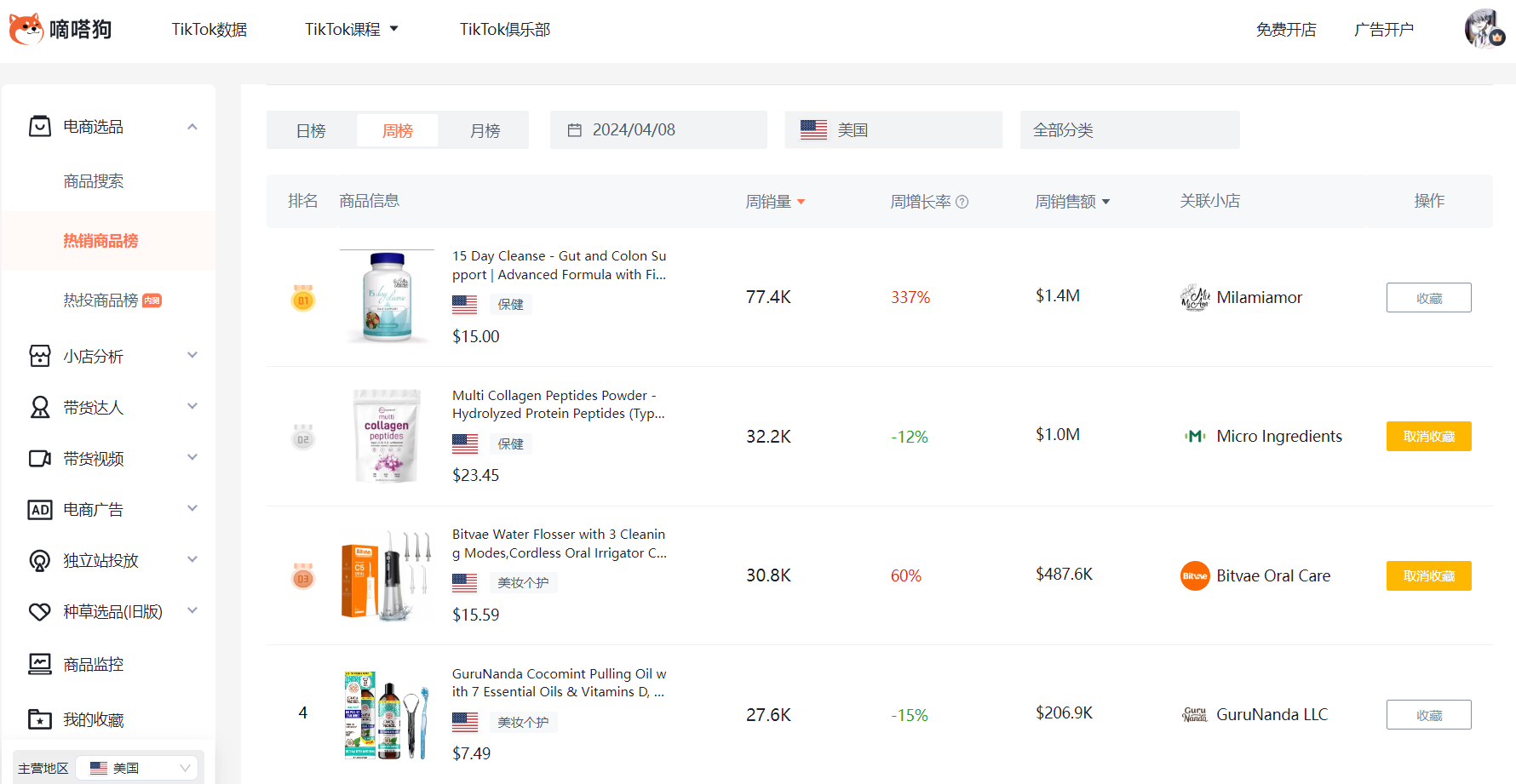This screenshot has width=1516, height=784.
Task: Open the 全部分类 category dropdown
Action: (x=1129, y=129)
